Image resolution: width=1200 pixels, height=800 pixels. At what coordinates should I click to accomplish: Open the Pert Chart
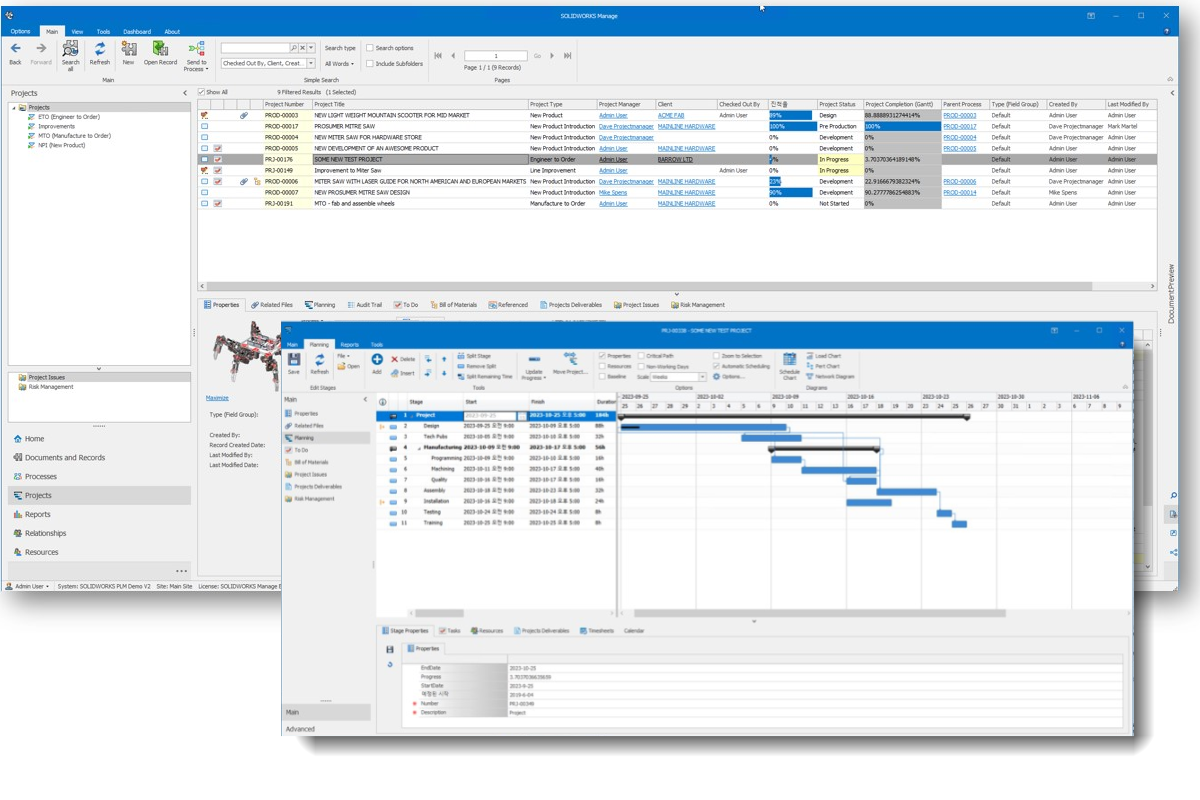[x=823, y=366]
